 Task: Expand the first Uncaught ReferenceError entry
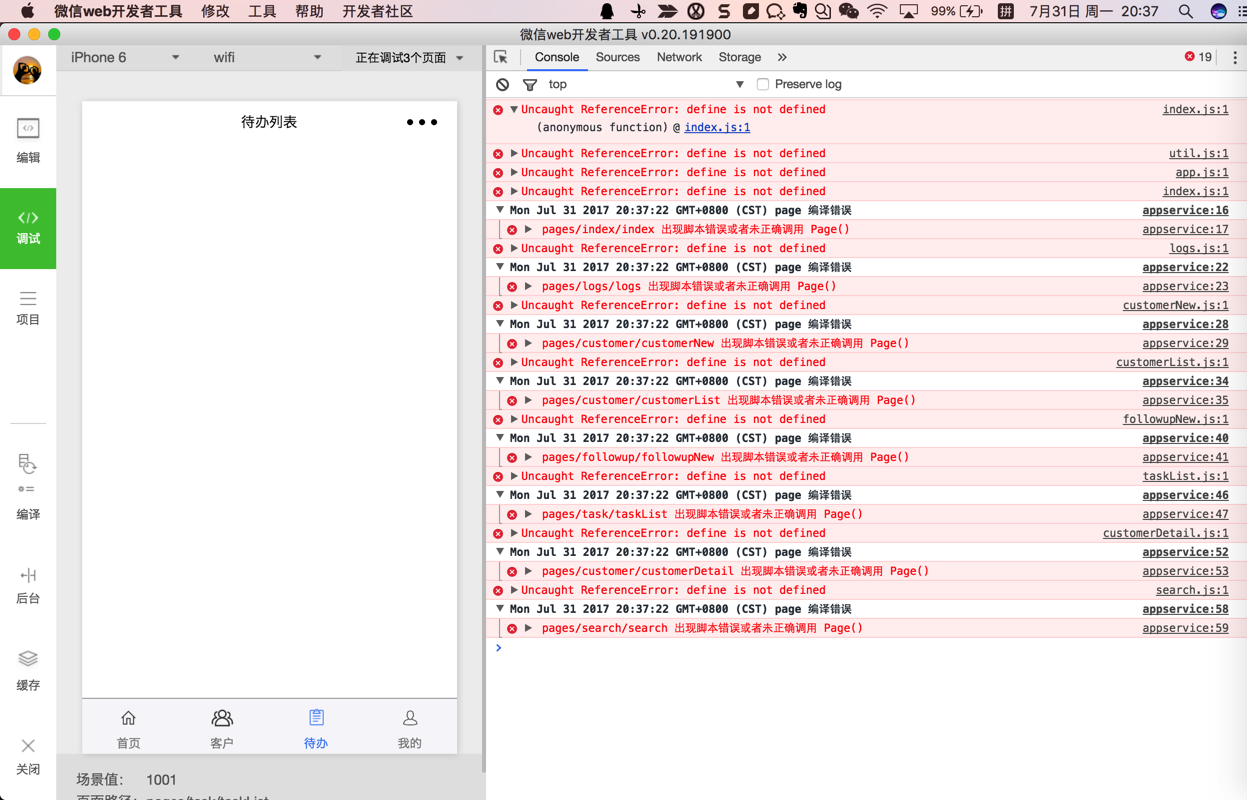point(513,109)
